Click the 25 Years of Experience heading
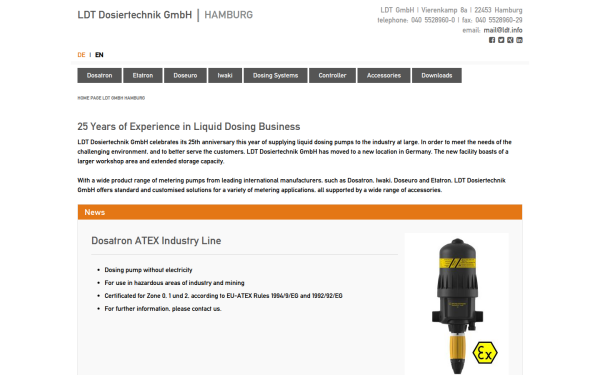Image resolution: width=600 pixels, height=375 pixels. 189,127
